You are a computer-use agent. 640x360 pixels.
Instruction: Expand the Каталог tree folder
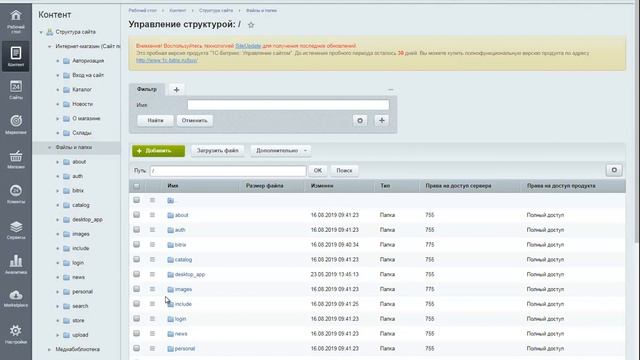point(58,90)
